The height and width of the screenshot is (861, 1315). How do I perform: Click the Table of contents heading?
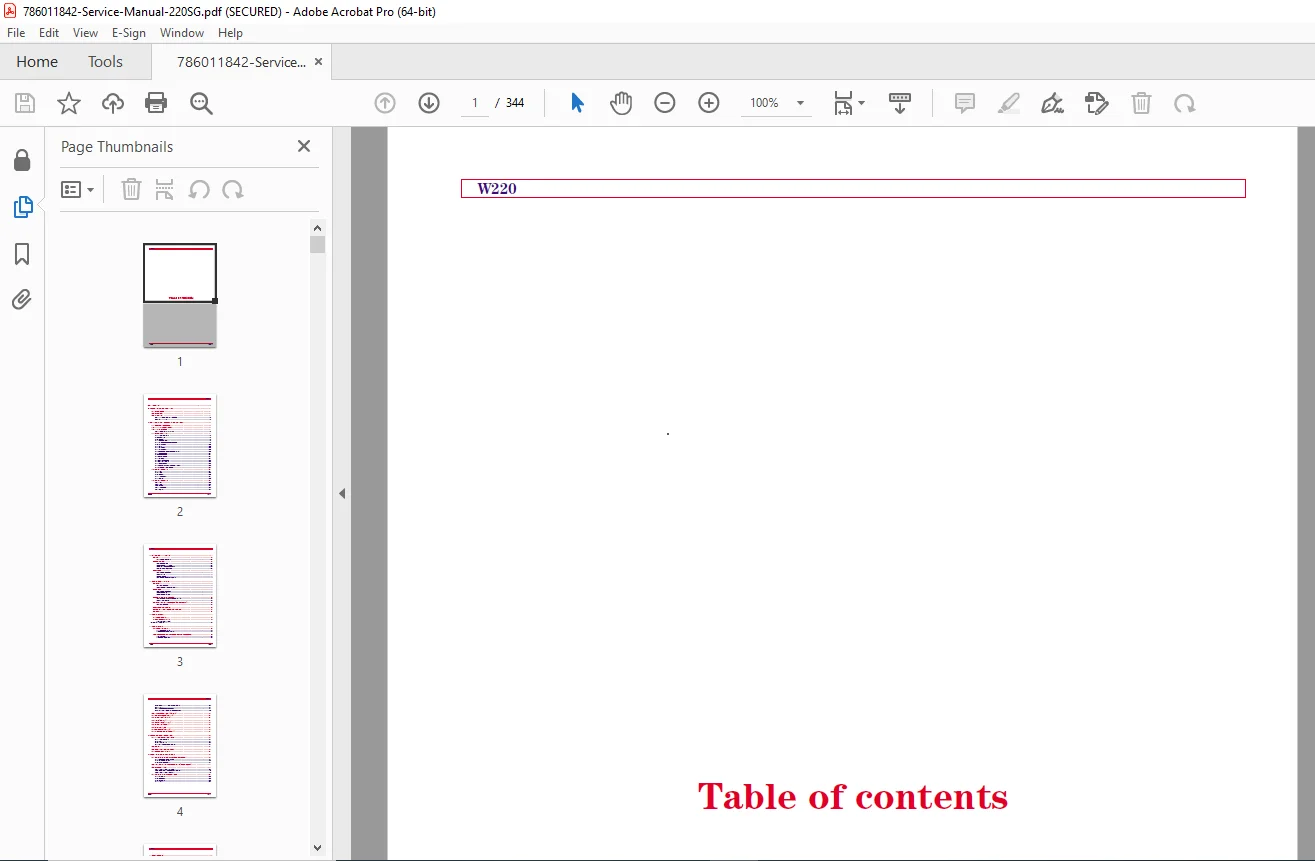click(853, 796)
